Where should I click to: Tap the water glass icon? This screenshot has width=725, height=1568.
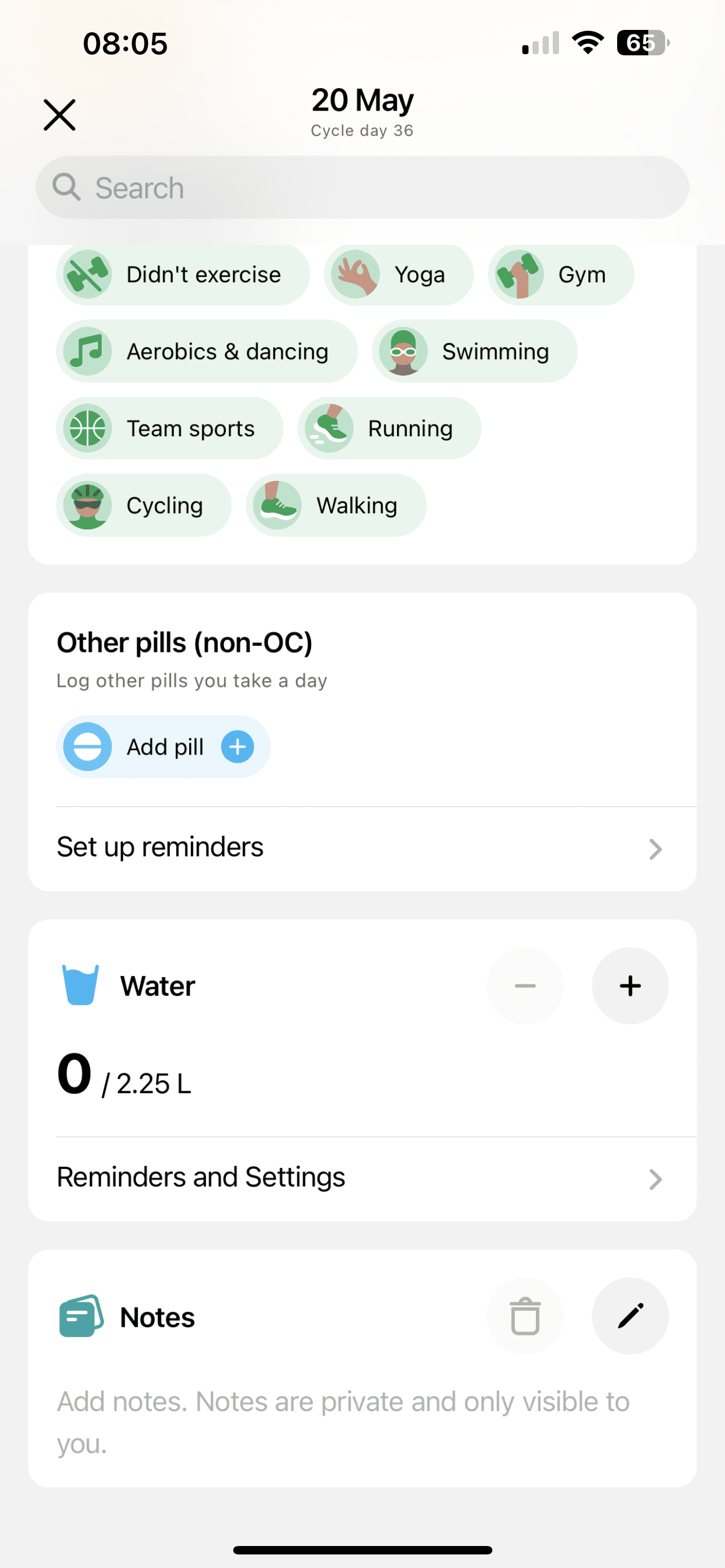tap(80, 985)
